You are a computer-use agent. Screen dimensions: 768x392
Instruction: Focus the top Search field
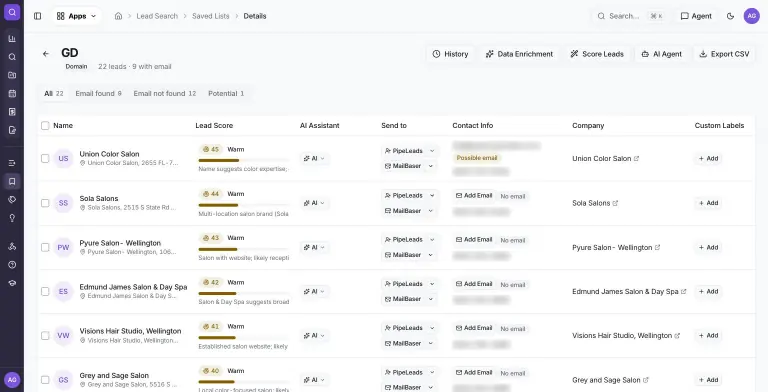tap(630, 16)
